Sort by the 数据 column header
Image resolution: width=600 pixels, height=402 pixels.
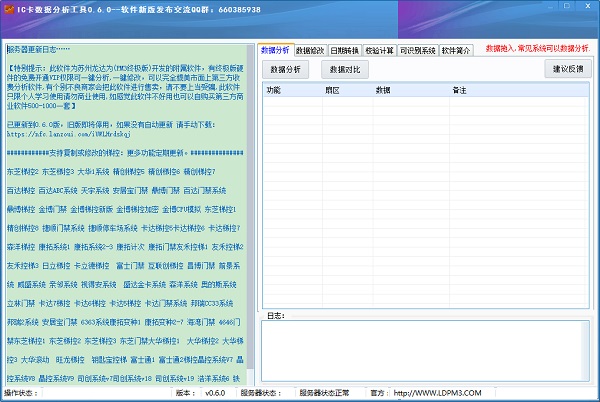(411, 90)
